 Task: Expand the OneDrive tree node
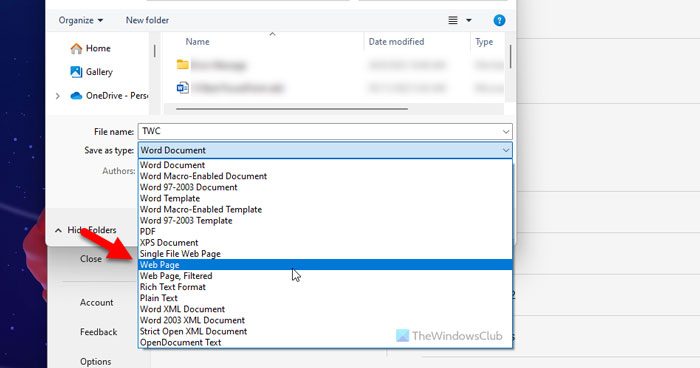pyautogui.click(x=58, y=96)
